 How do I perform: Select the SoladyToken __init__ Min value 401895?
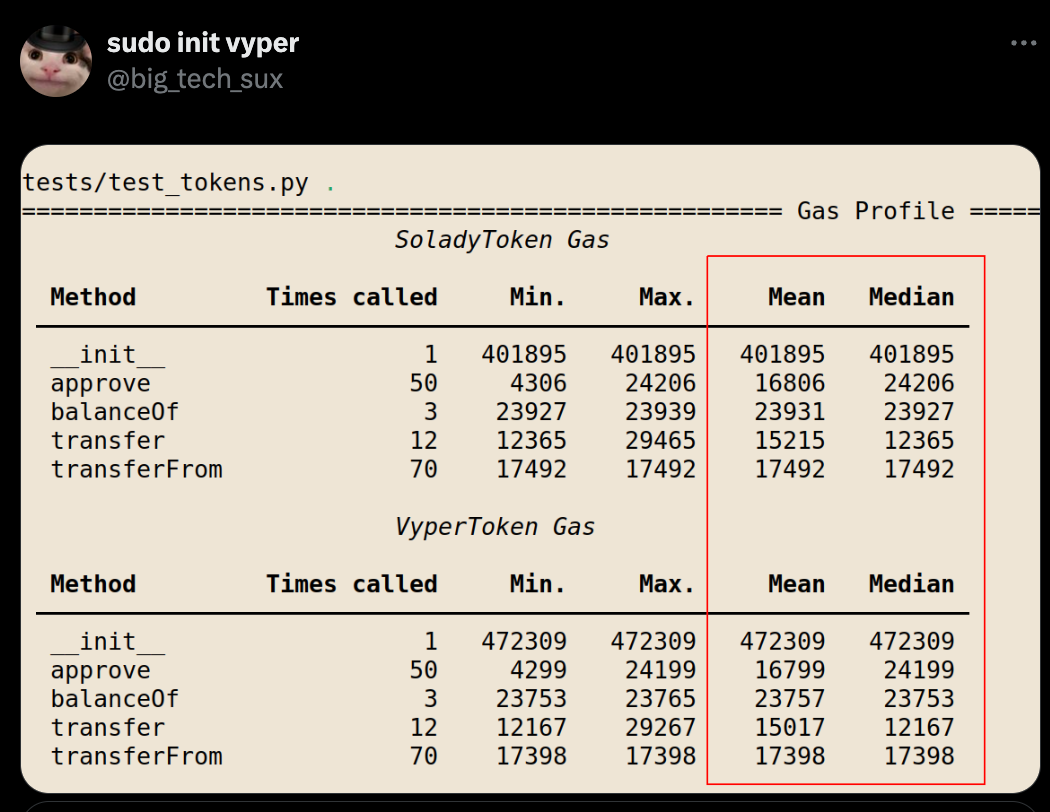point(524,354)
